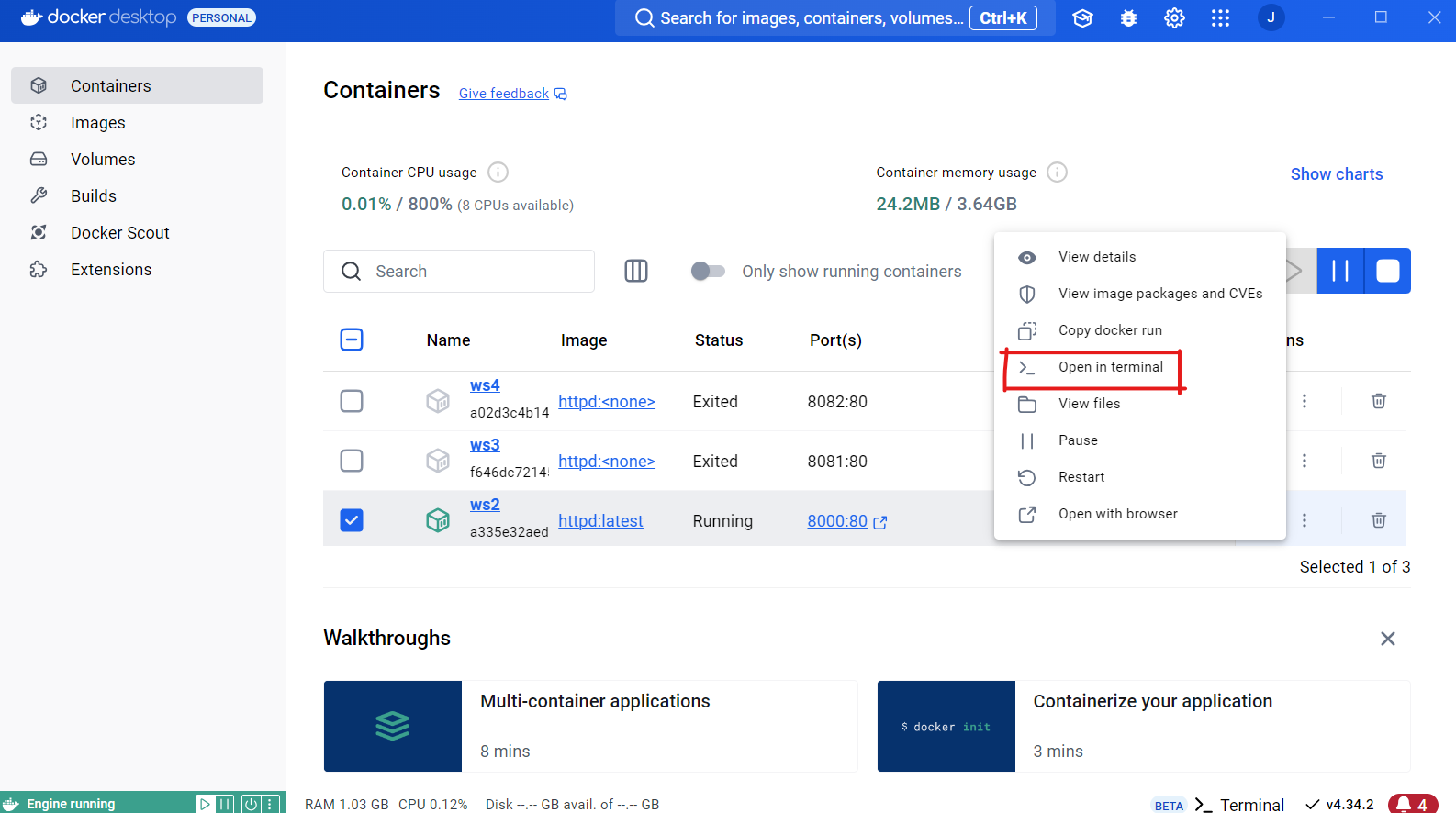Open engine three-dot menu in the status bar

[x=270, y=804]
